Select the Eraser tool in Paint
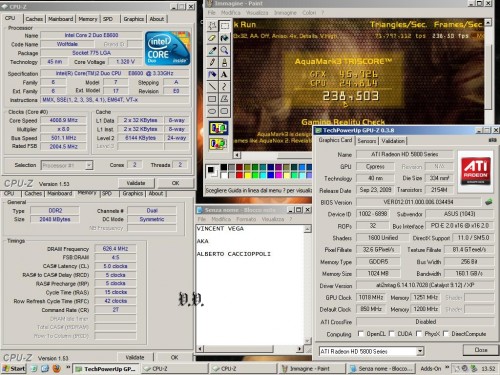 (212, 38)
